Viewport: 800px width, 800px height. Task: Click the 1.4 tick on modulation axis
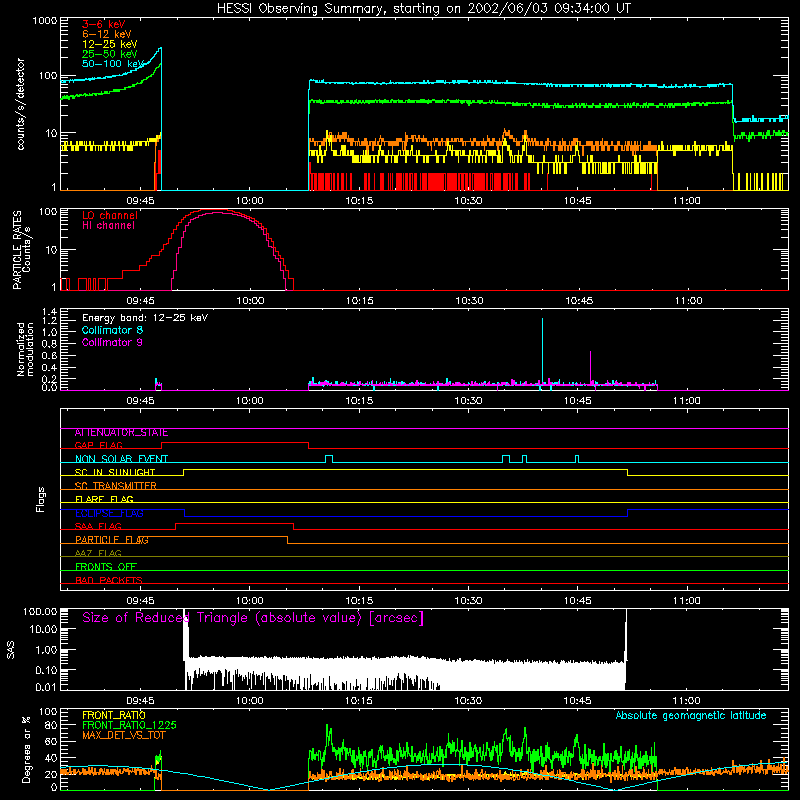pyautogui.click(x=49, y=311)
